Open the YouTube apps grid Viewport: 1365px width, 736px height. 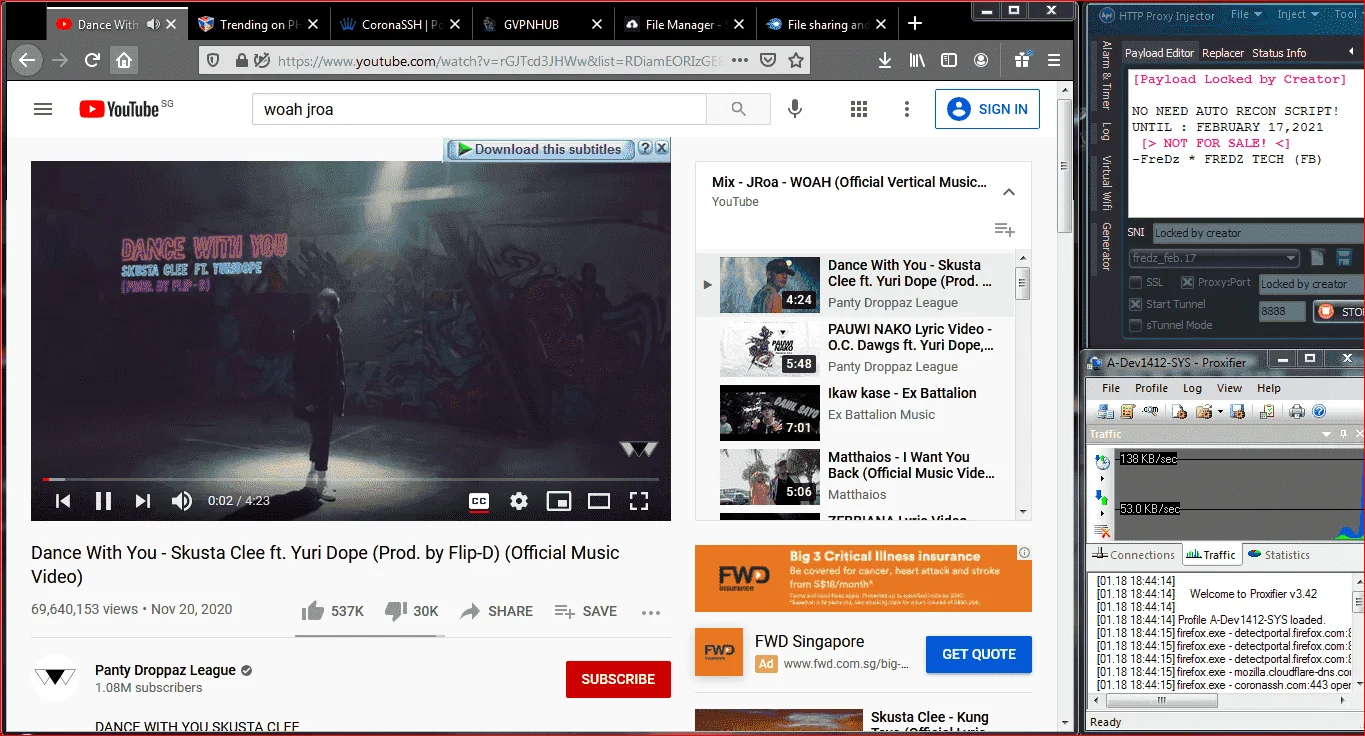coord(858,109)
